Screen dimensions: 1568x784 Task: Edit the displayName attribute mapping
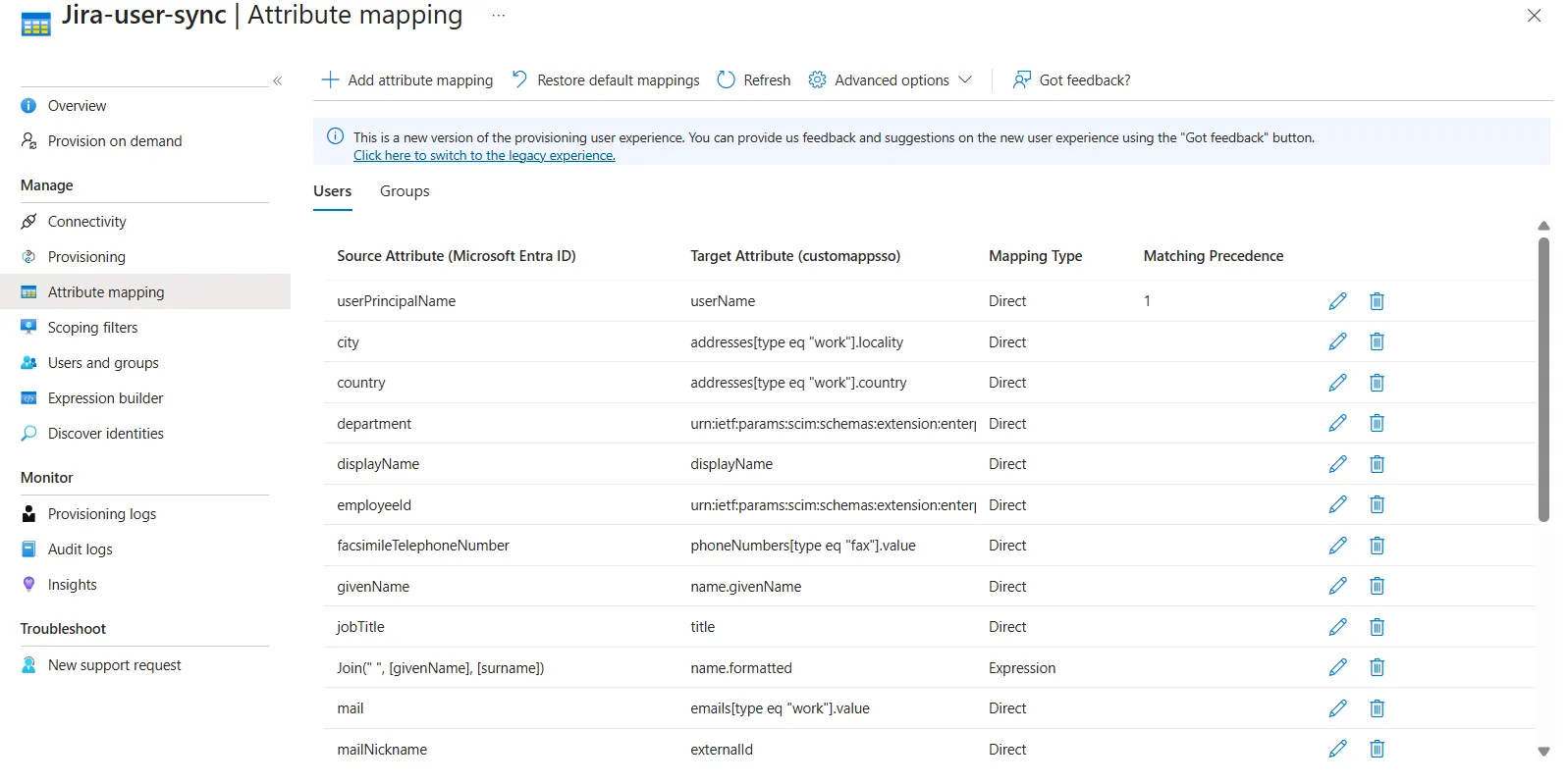(1337, 464)
